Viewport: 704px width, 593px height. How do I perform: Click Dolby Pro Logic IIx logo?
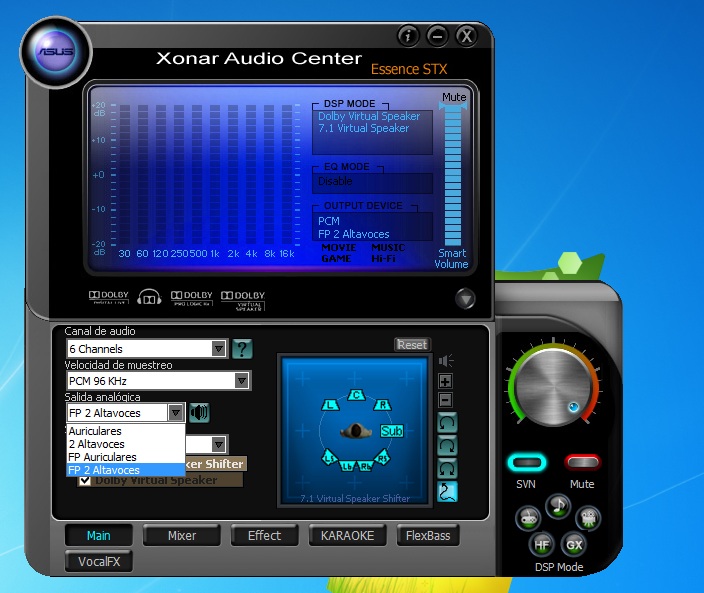192,298
